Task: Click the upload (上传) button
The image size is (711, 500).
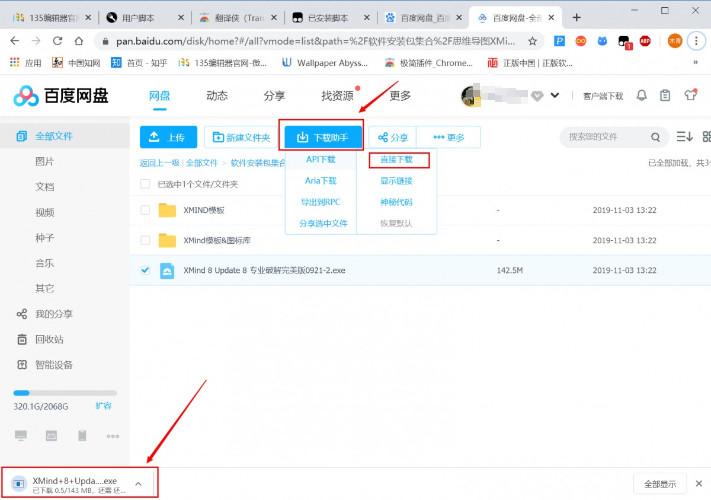Action: click(x=168, y=137)
